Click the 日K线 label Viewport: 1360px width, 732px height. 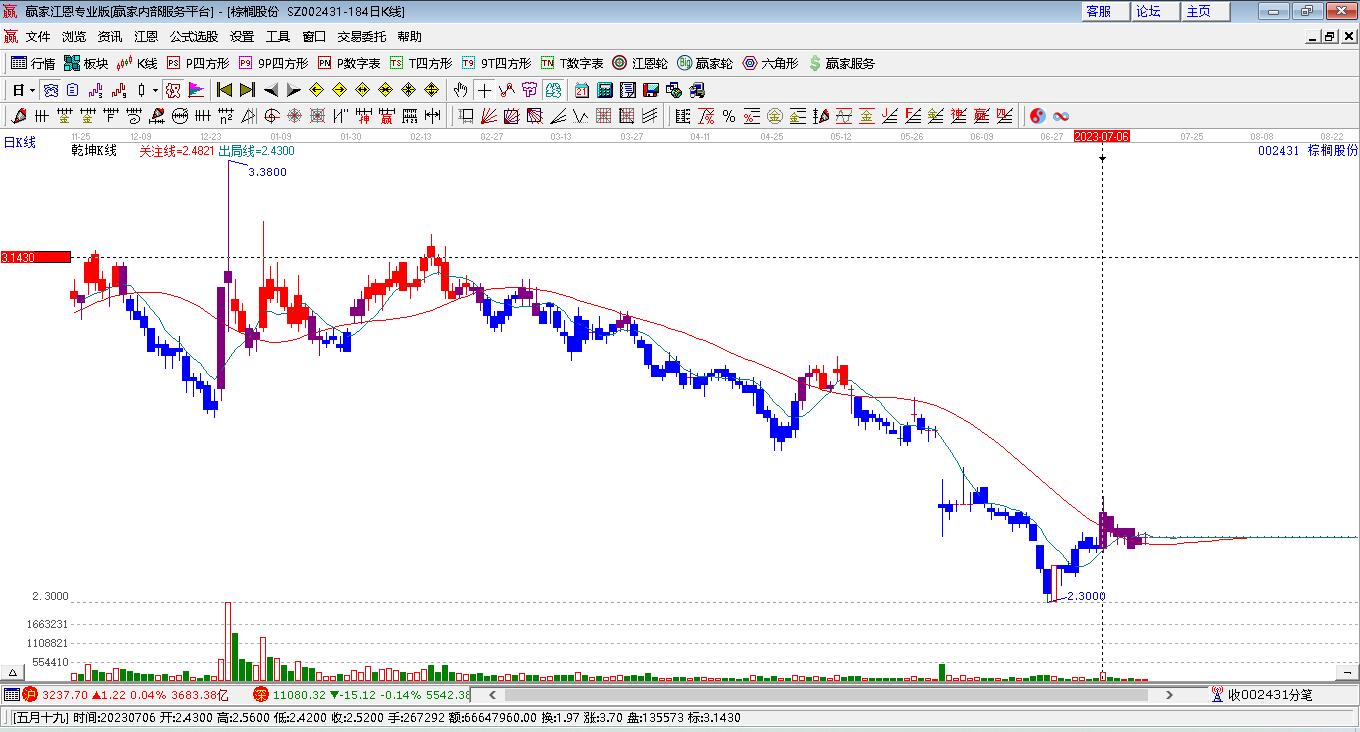click(x=19, y=143)
